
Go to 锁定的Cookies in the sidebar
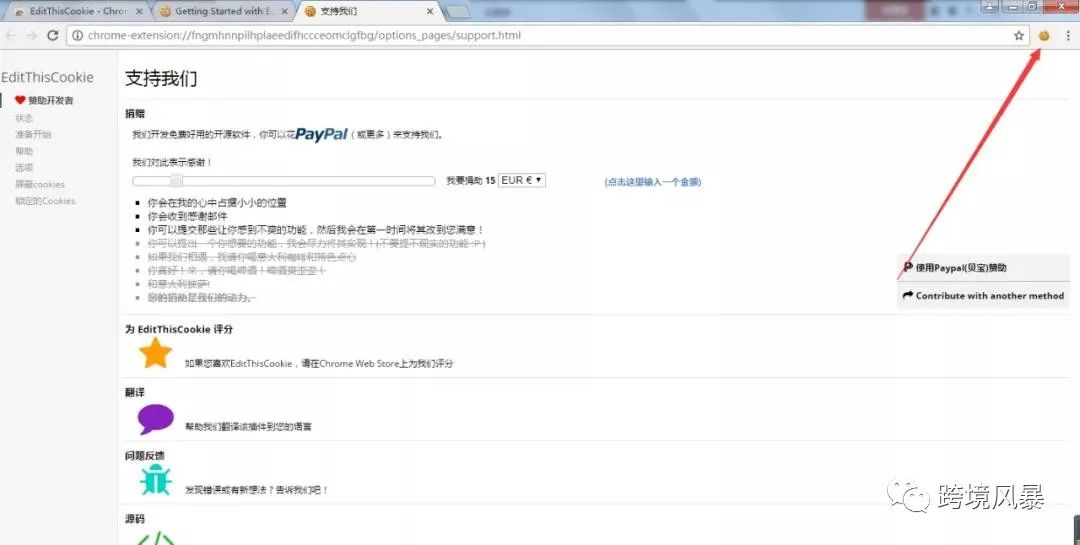pyautogui.click(x=44, y=201)
